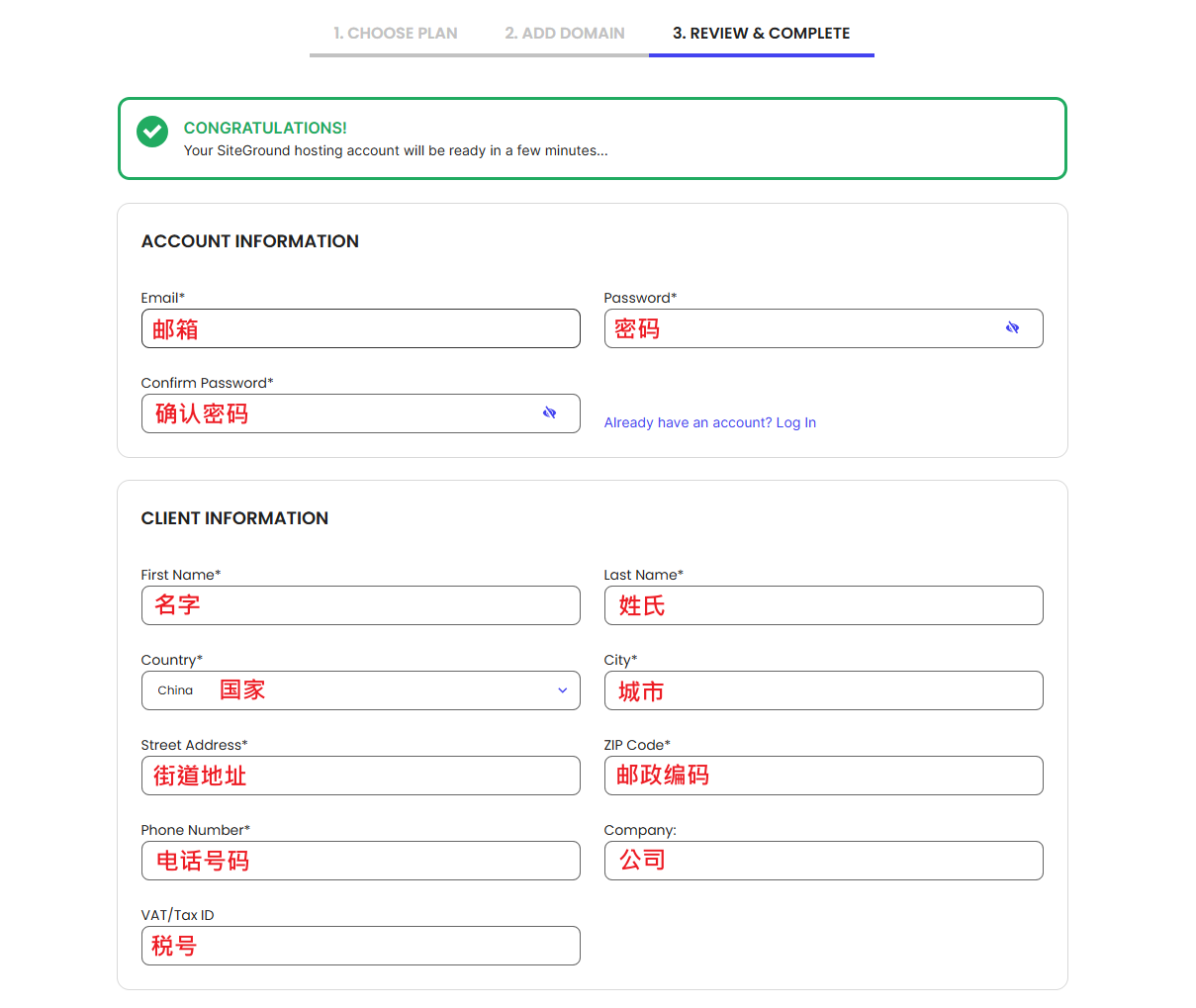This screenshot has height=1008, width=1196.
Task: Click inside the Password input field
Action: click(801, 328)
